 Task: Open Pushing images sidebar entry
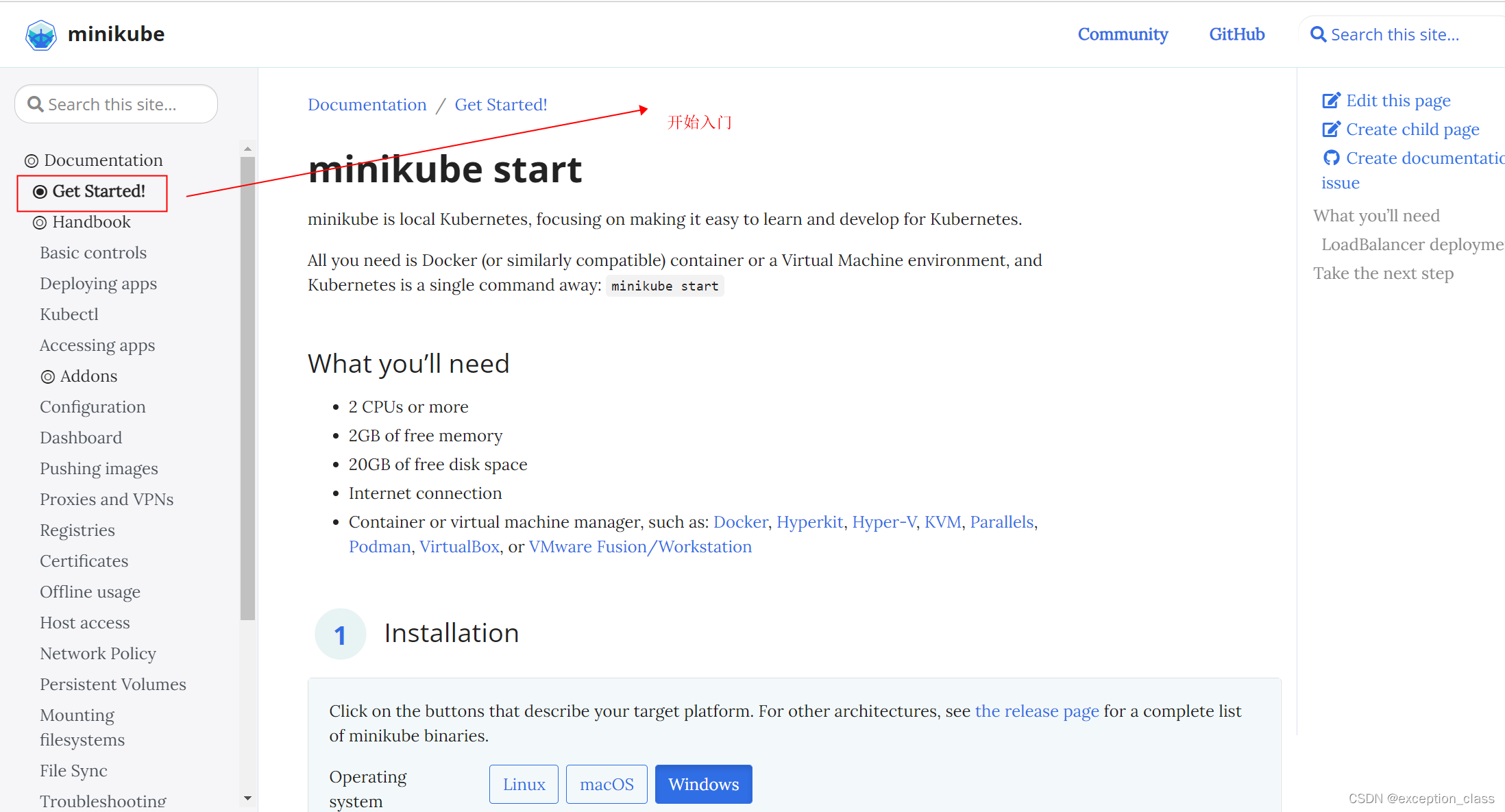point(99,469)
